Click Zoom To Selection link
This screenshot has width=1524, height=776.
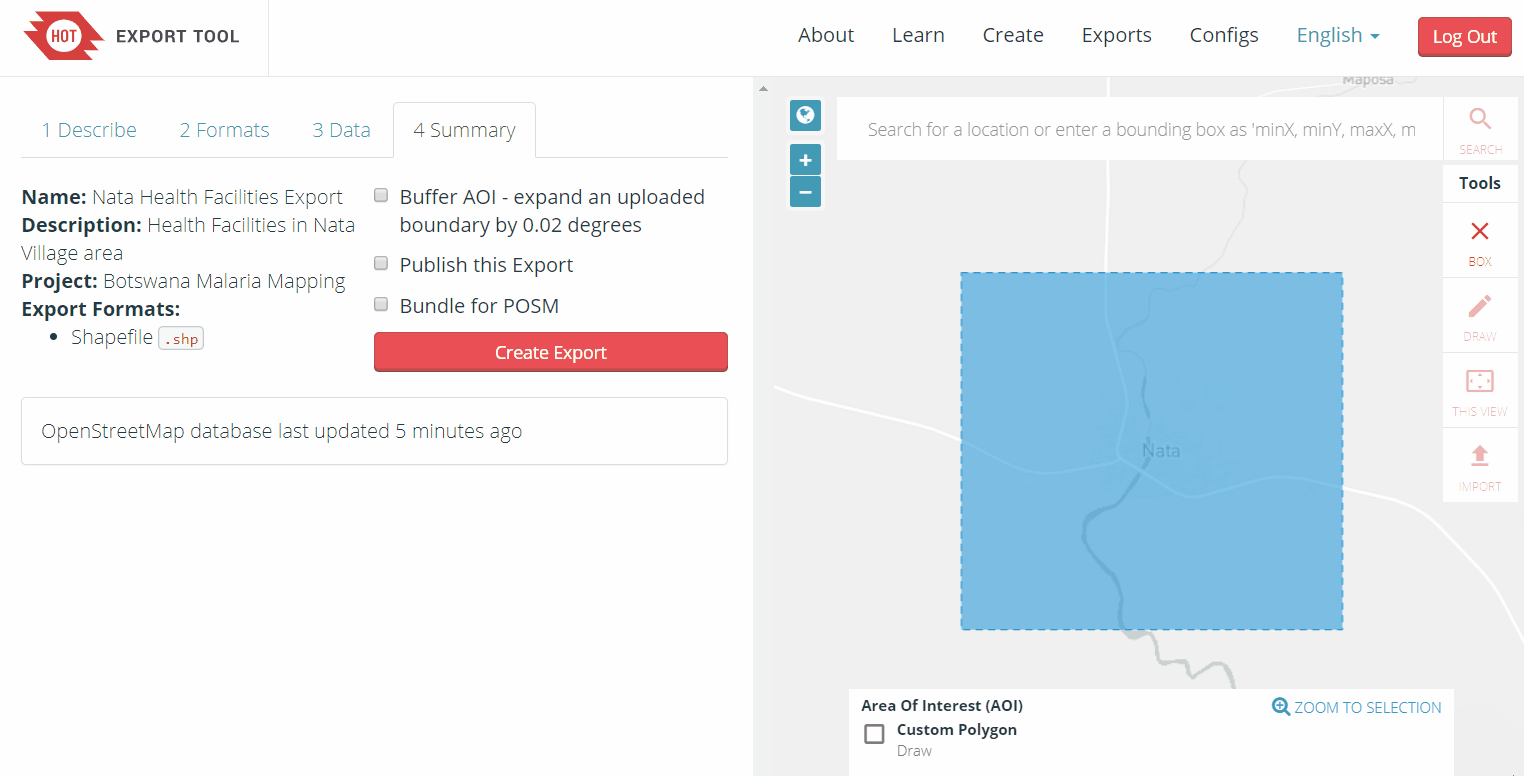click(x=1357, y=707)
